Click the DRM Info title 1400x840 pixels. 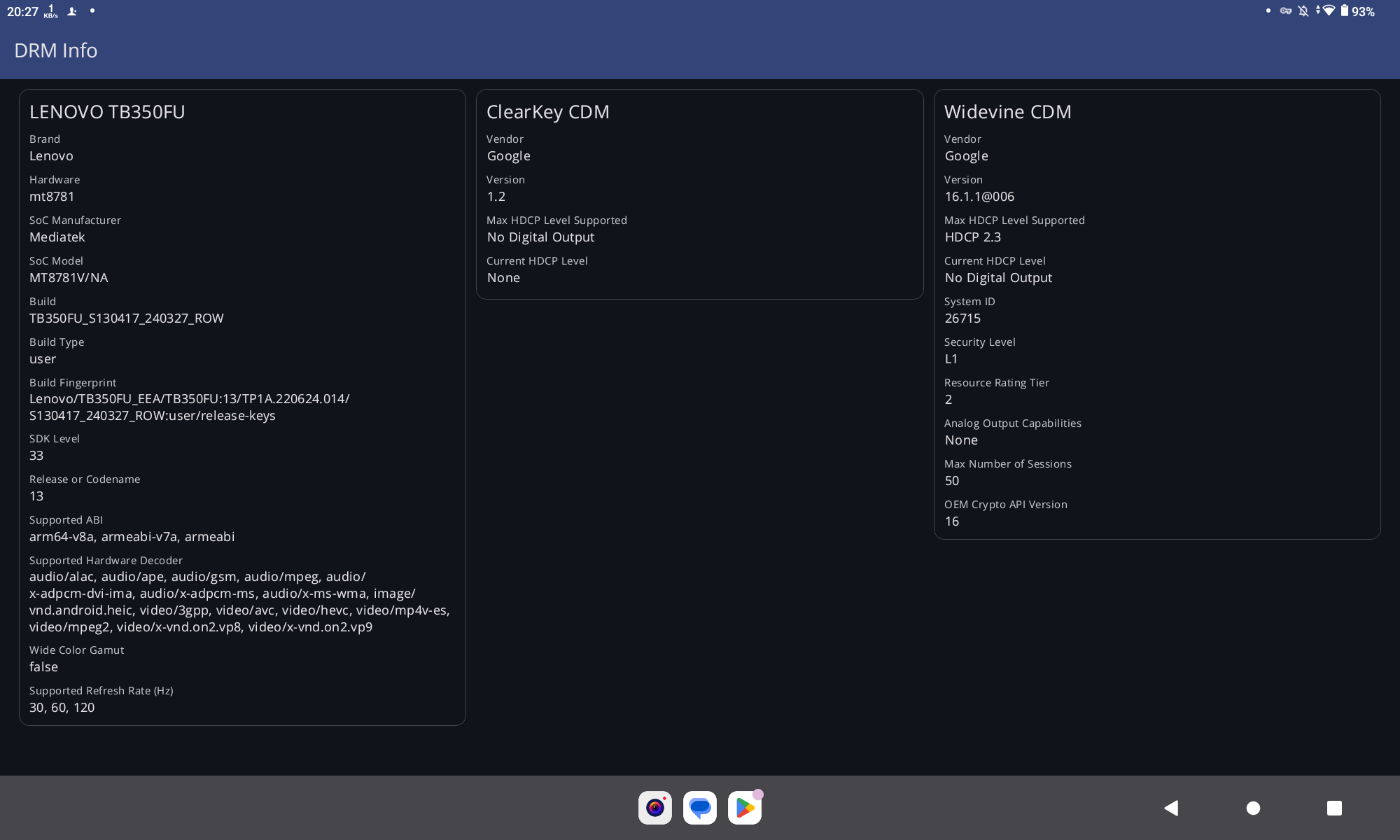pos(55,50)
